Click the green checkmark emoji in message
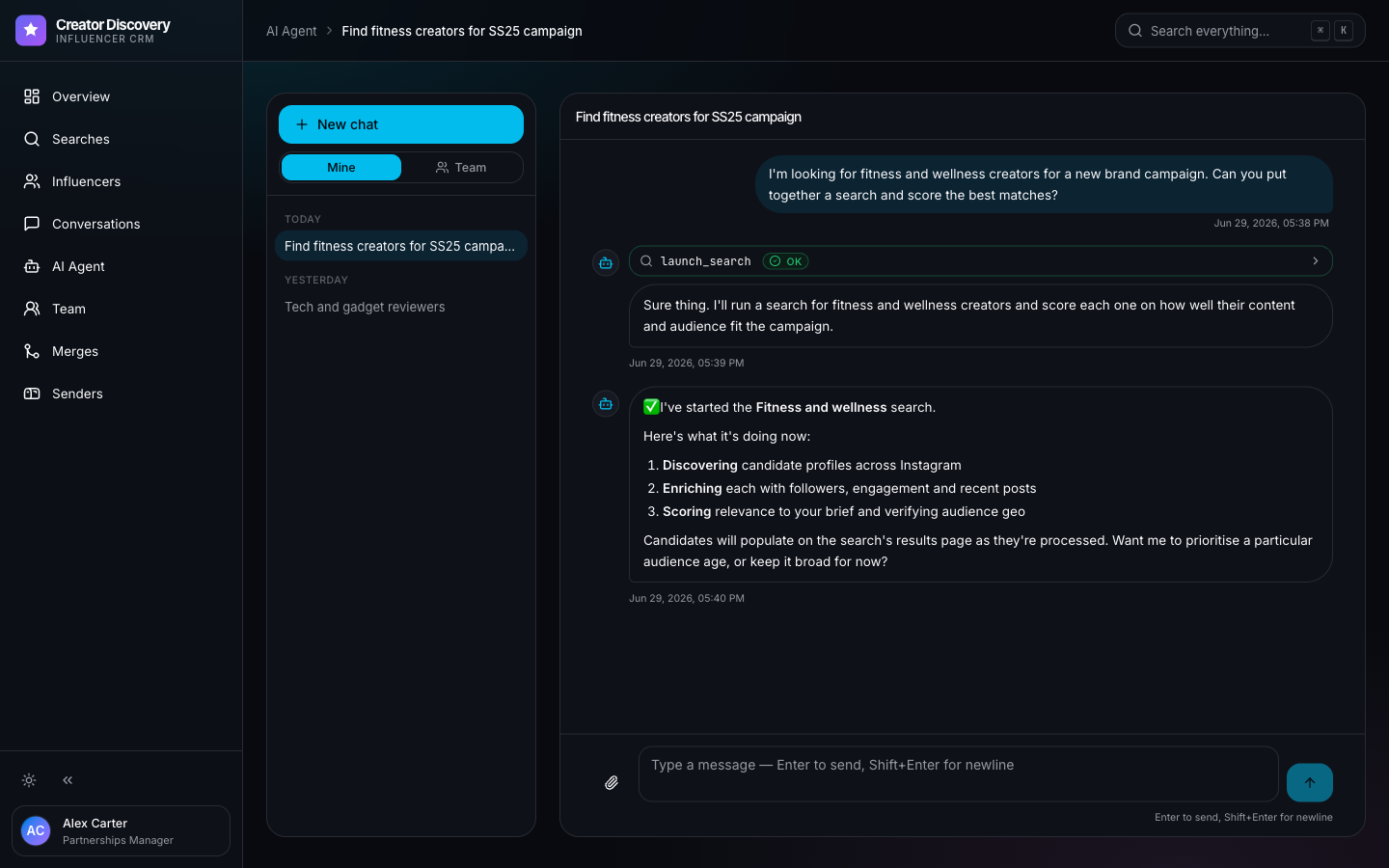The image size is (1389, 868). (651, 407)
